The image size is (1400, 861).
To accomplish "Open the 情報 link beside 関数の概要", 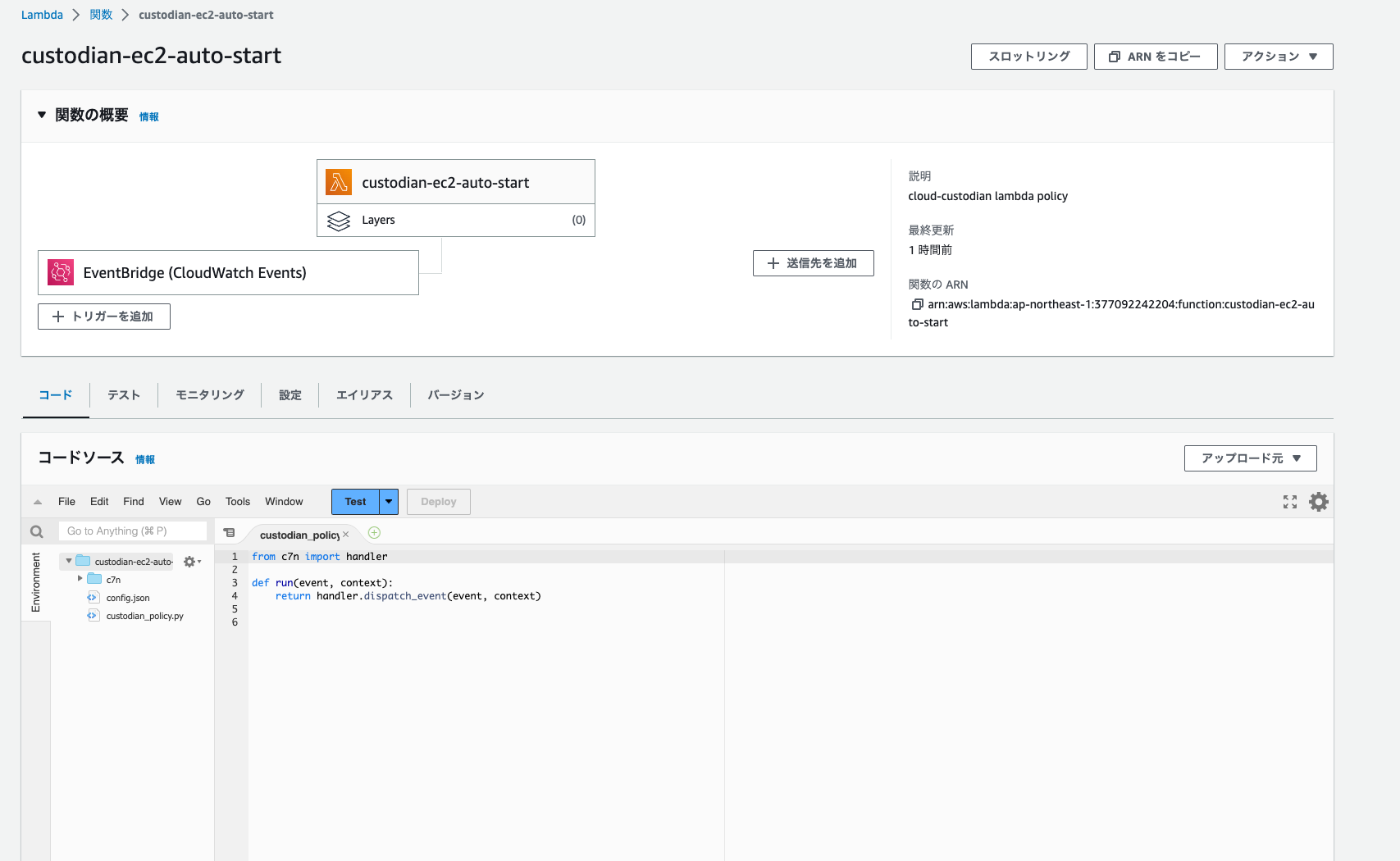I will pyautogui.click(x=149, y=117).
